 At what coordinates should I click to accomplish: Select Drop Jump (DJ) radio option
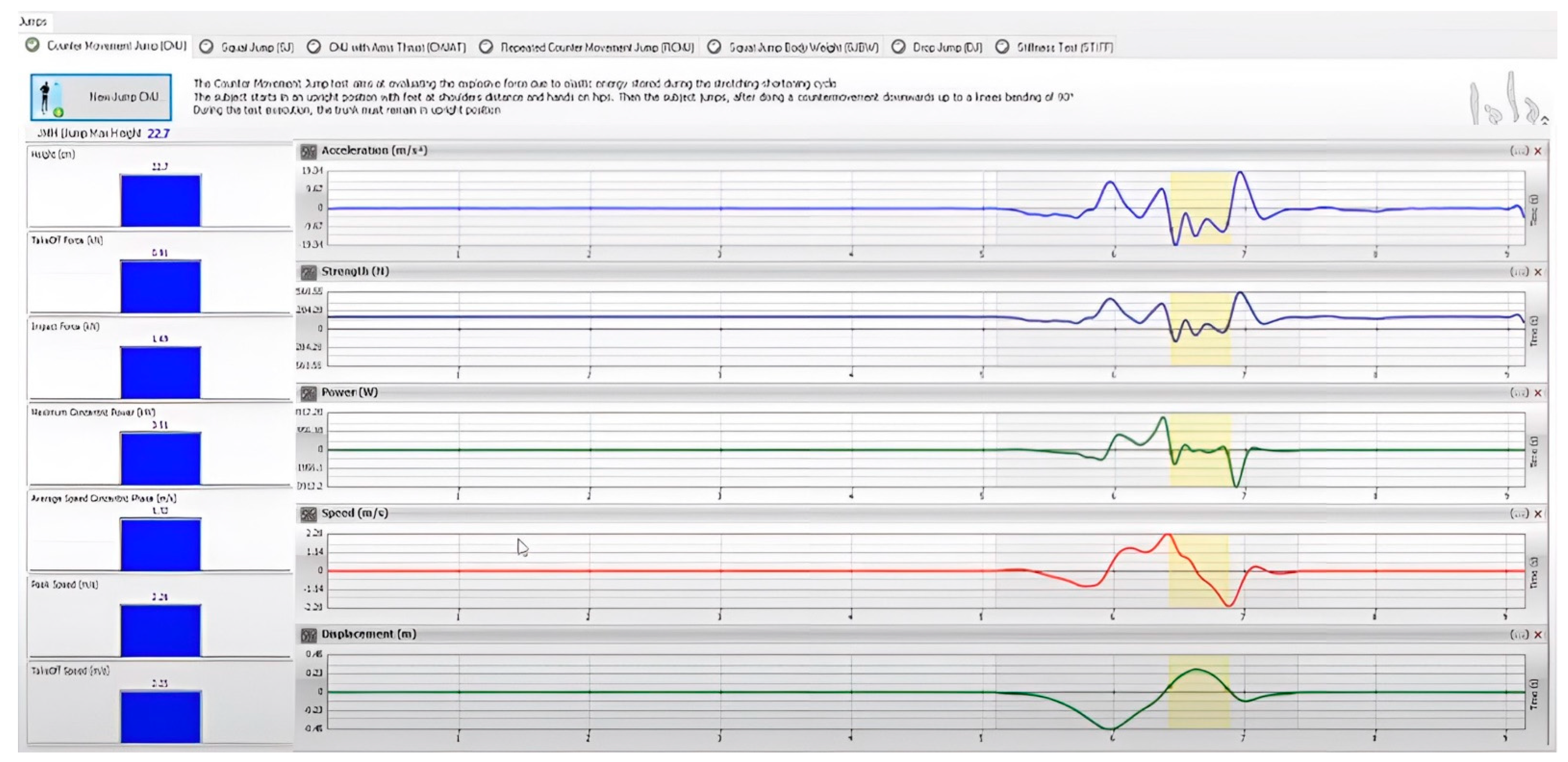tap(899, 47)
